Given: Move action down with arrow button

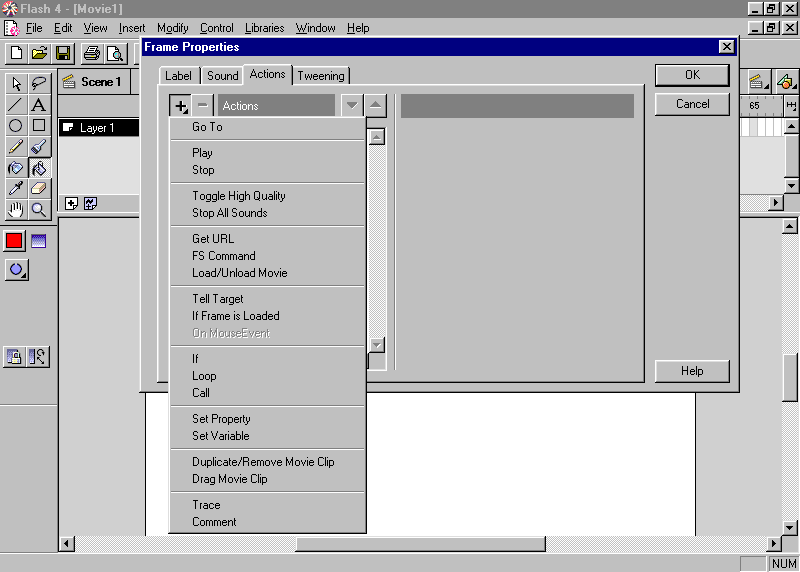Looking at the screenshot, I should (352, 106).
